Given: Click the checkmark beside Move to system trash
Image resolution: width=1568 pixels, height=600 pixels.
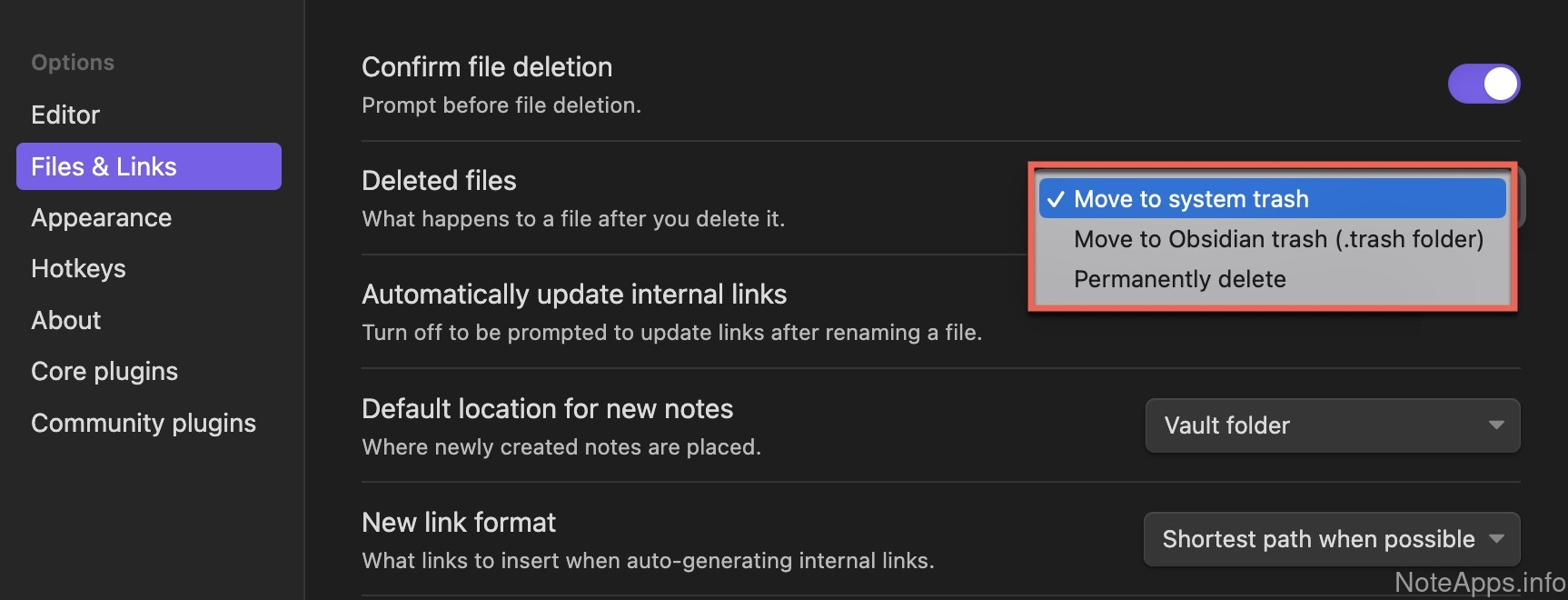Looking at the screenshot, I should click(x=1055, y=200).
